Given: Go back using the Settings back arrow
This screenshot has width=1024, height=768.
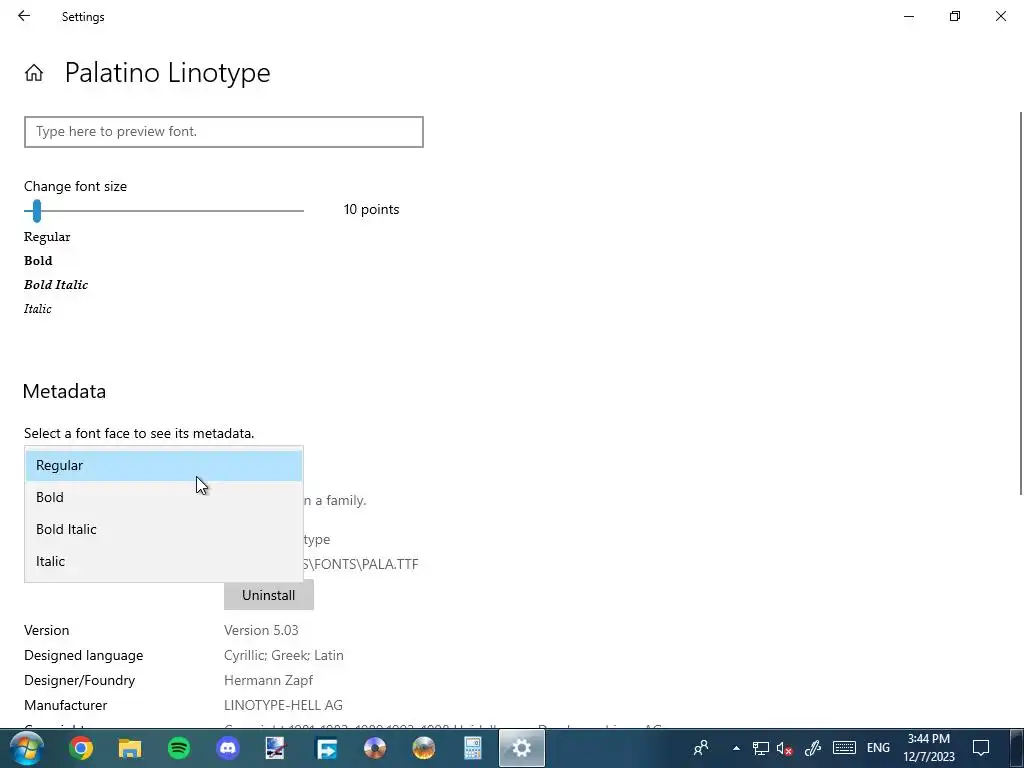Looking at the screenshot, I should click(x=24, y=16).
